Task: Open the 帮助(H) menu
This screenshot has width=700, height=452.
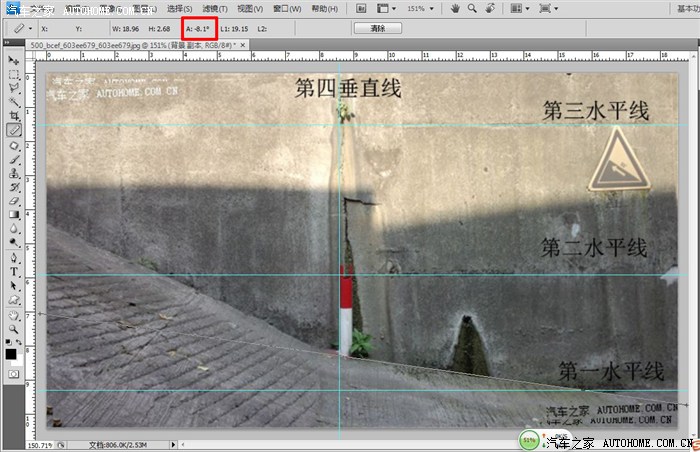Action: pos(325,8)
